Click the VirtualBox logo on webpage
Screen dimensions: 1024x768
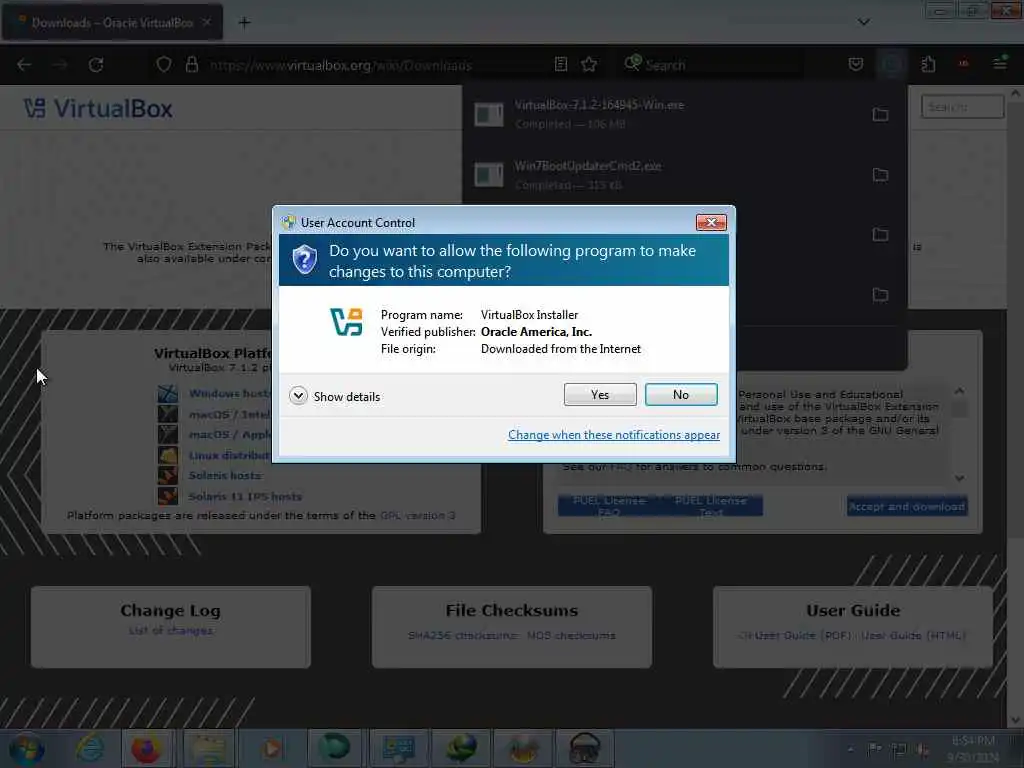[x=98, y=108]
